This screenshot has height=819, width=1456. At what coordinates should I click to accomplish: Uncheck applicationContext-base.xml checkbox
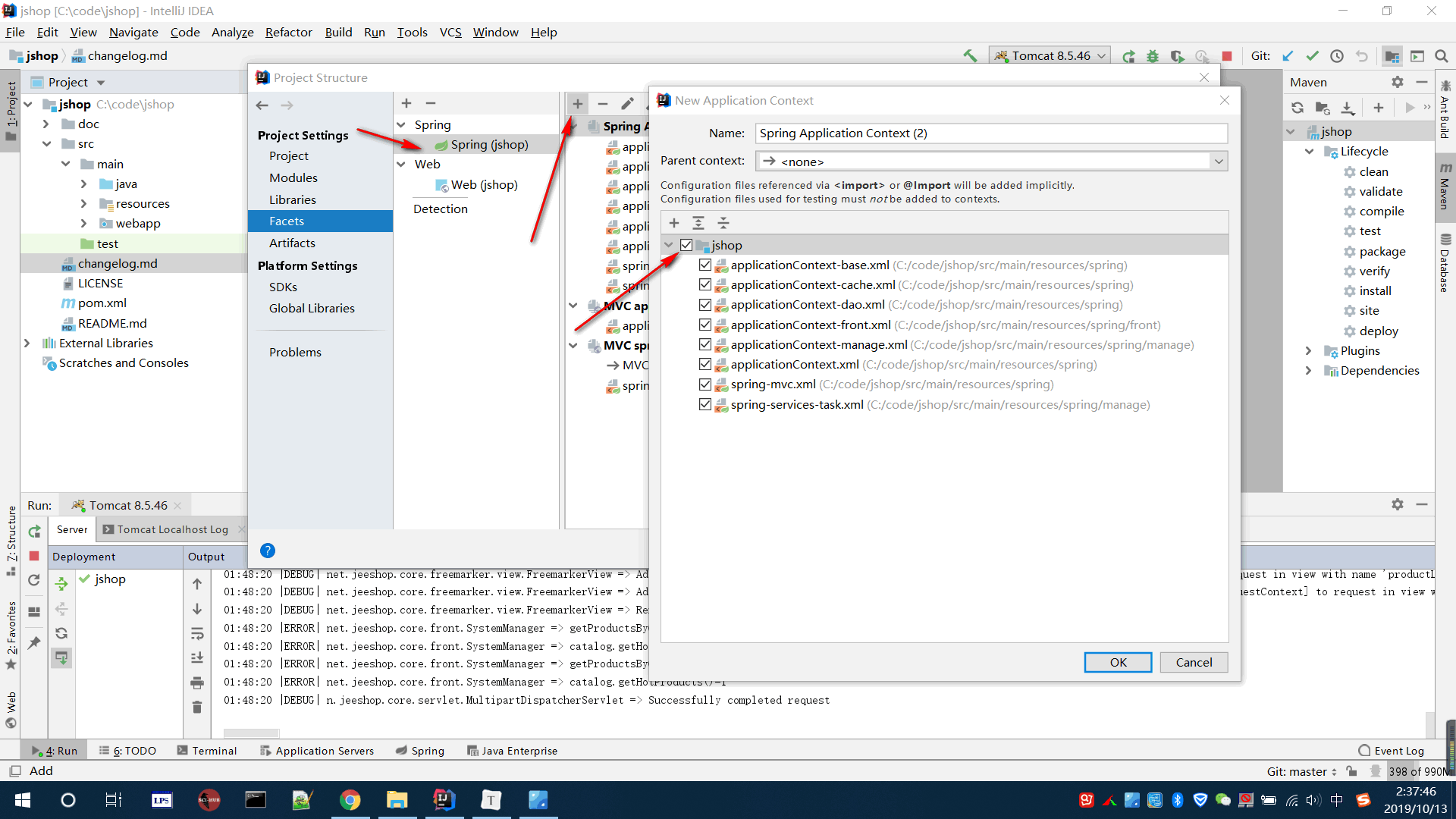705,265
